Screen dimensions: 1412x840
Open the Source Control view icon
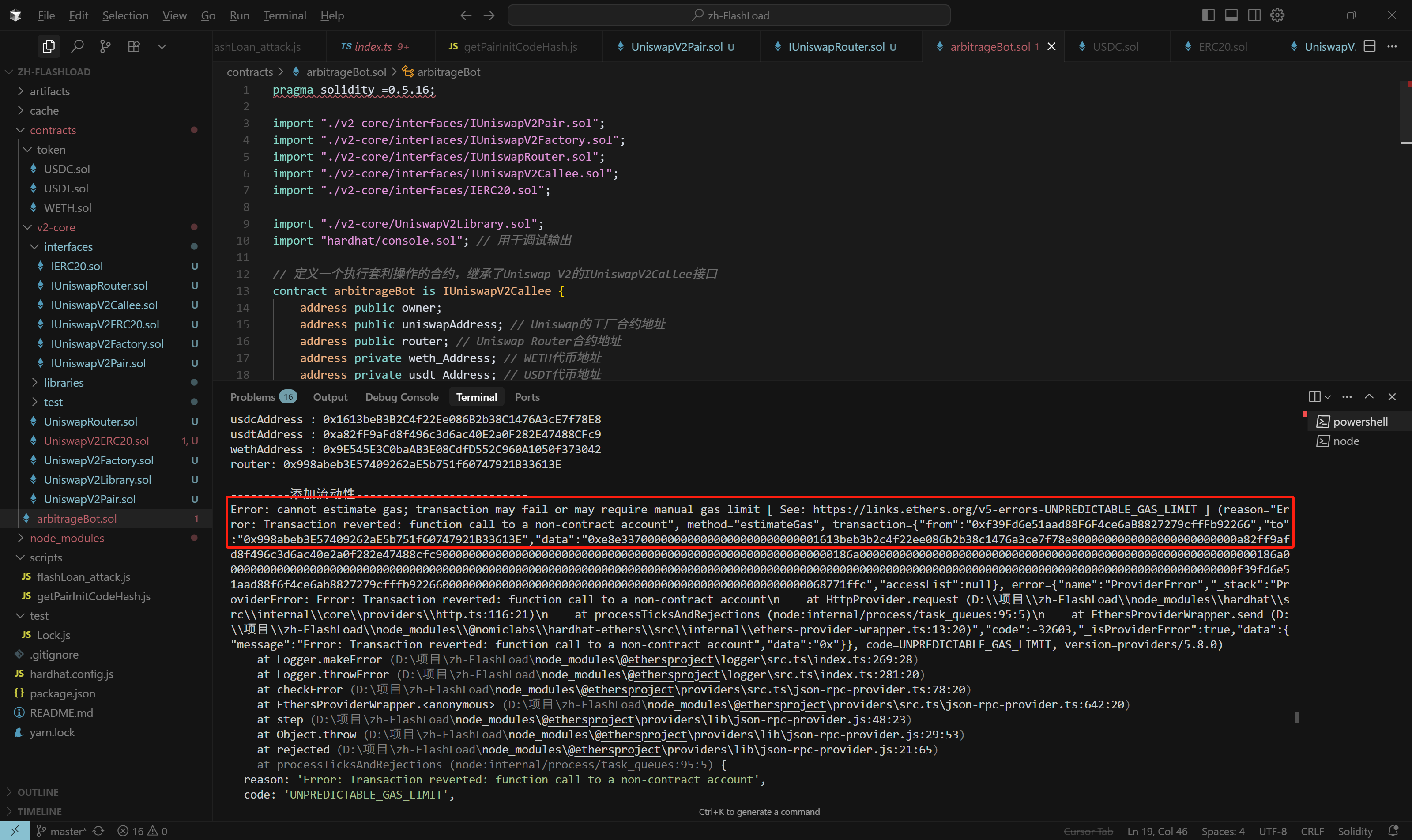(x=105, y=46)
